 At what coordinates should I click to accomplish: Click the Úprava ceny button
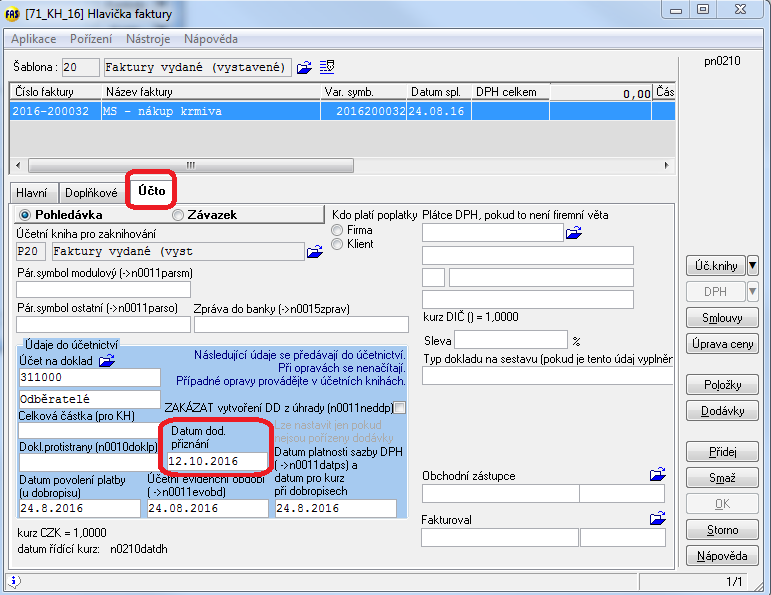pyautogui.click(x=722, y=344)
